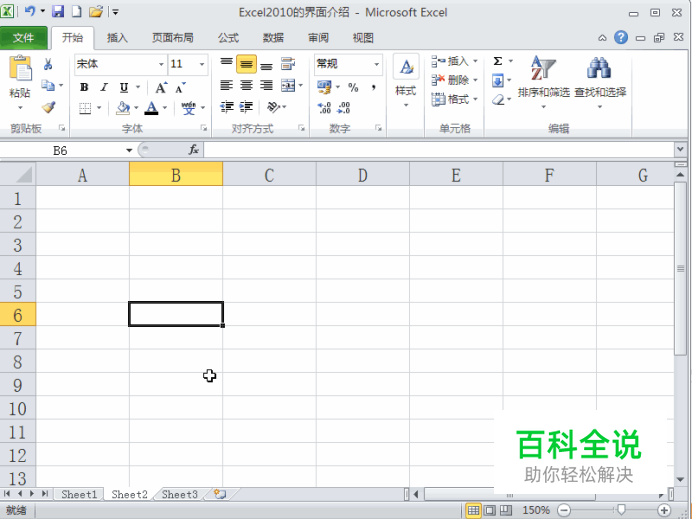
Task: Switch to the 页面布局 ribbon tab
Action: pos(173,38)
